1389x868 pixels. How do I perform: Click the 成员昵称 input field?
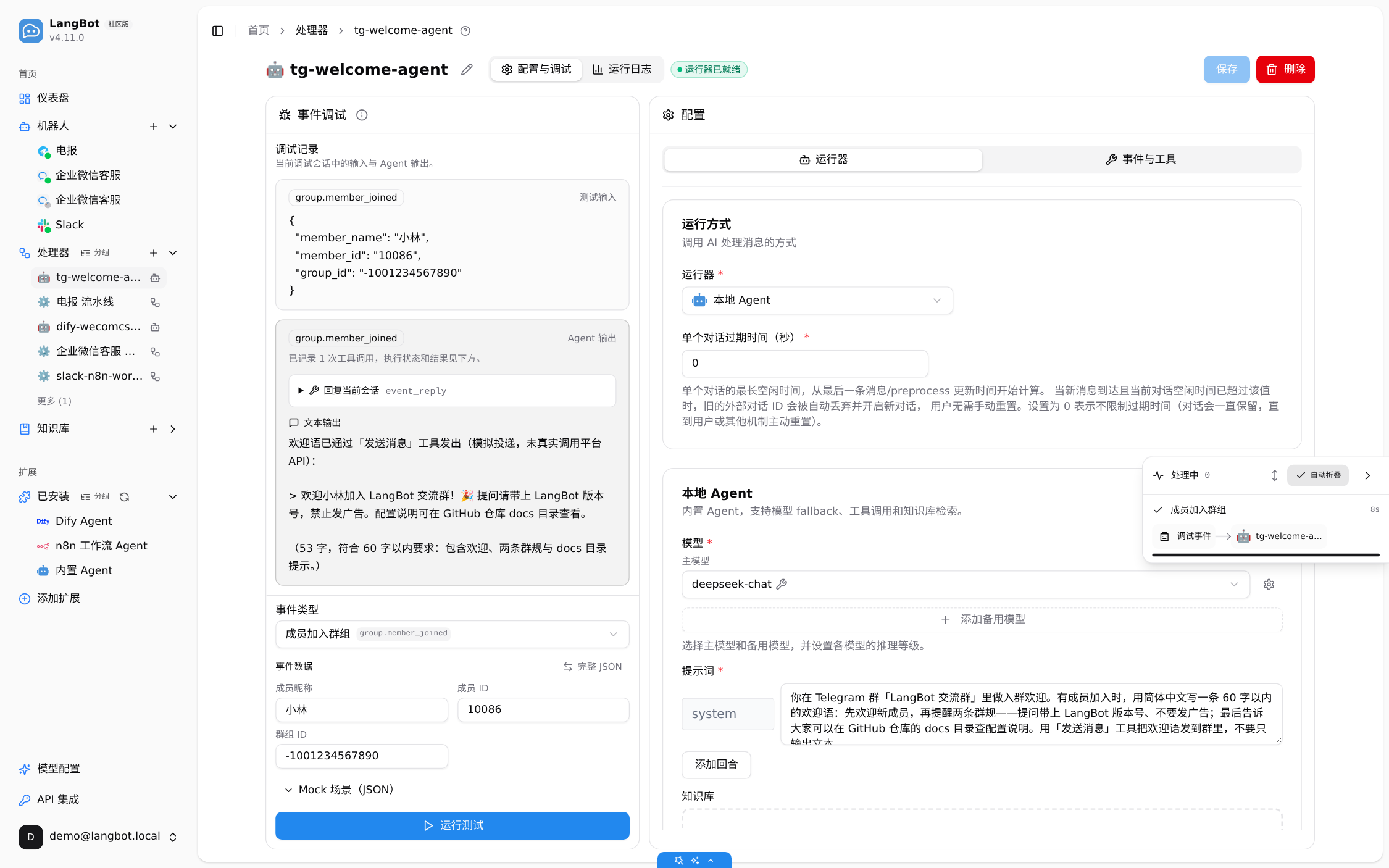(x=362, y=710)
